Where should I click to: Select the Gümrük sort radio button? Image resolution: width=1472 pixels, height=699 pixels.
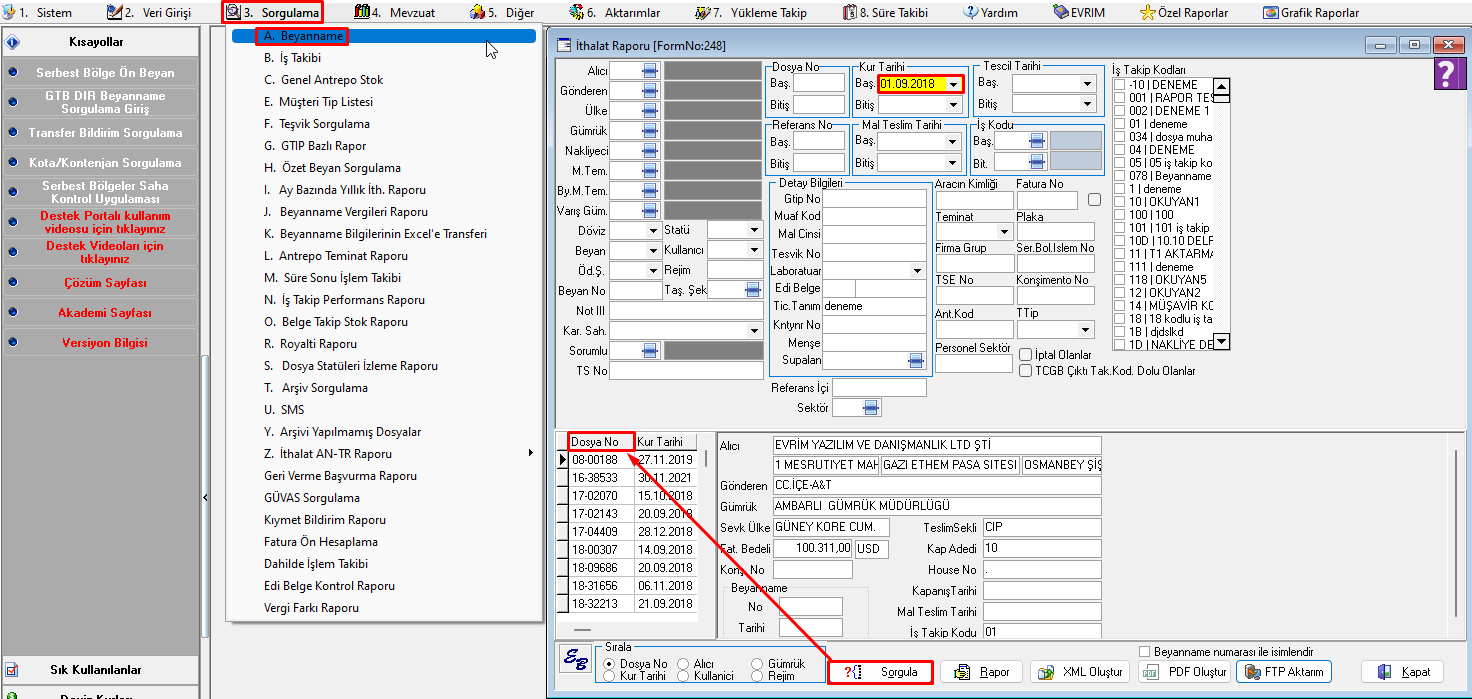point(757,664)
